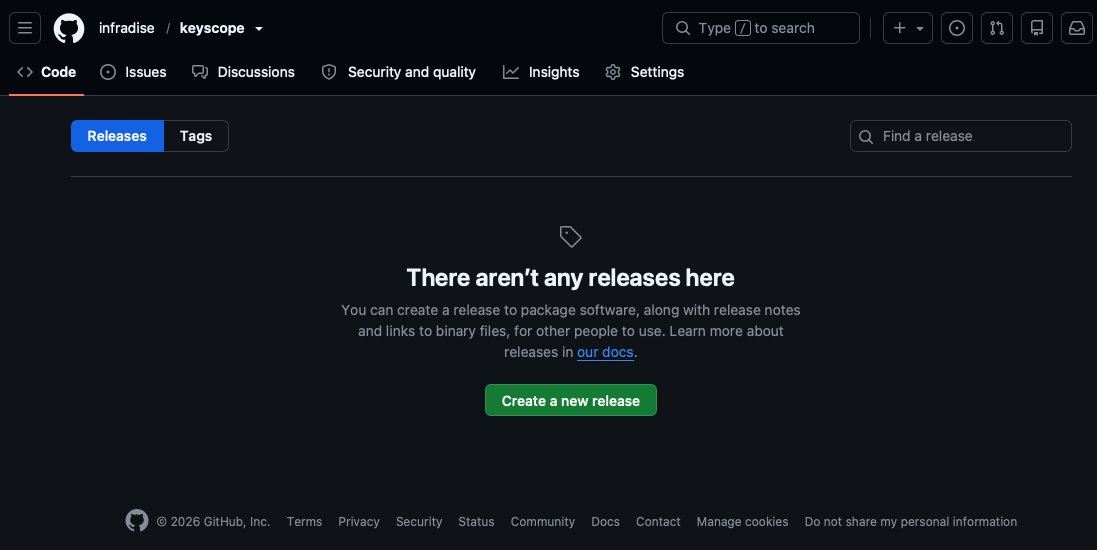Screen dimensions: 1097x550
Task: Open the Contact footer link
Action: click(x=658, y=521)
